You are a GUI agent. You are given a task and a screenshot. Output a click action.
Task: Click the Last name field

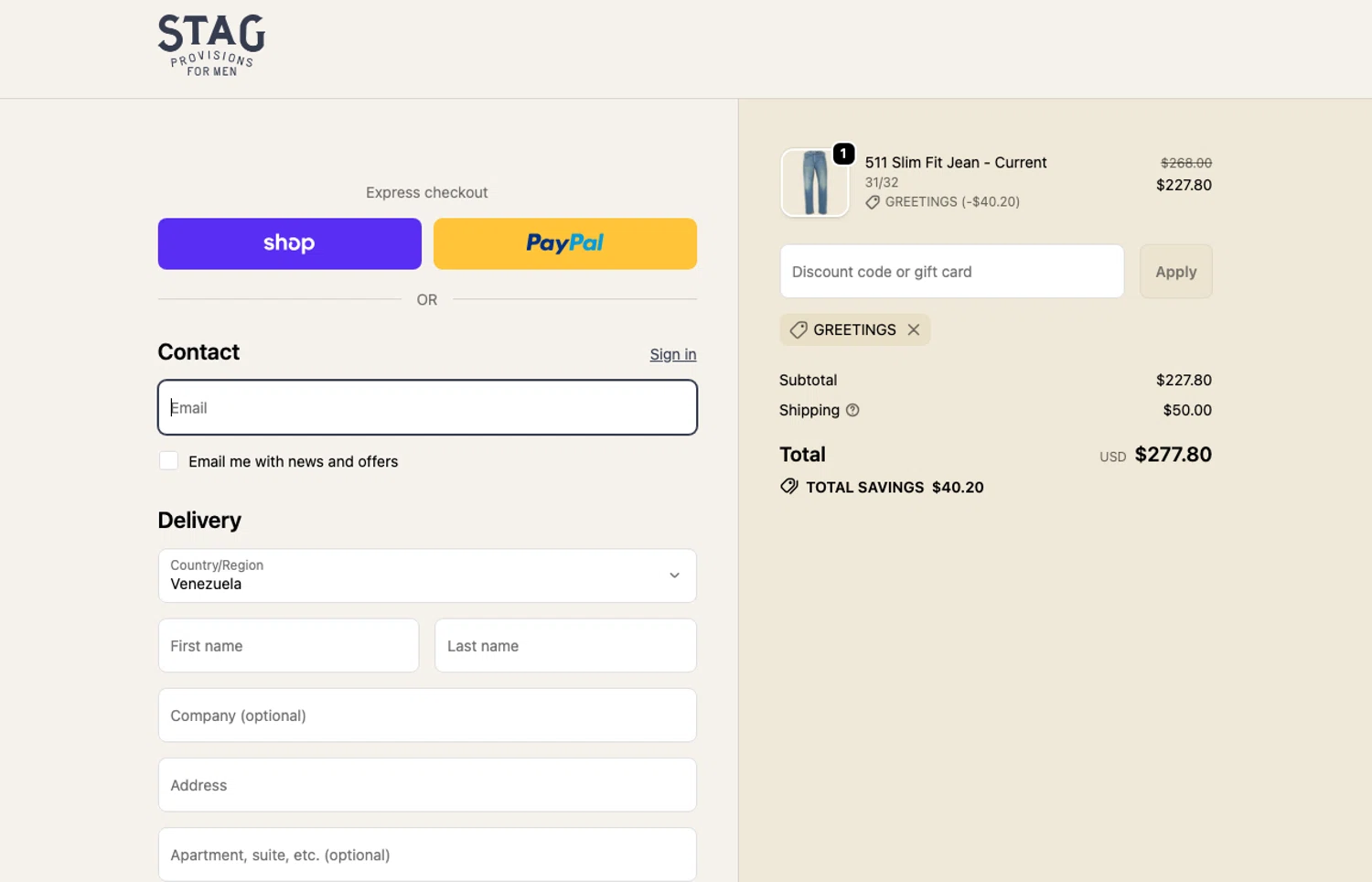pos(565,645)
